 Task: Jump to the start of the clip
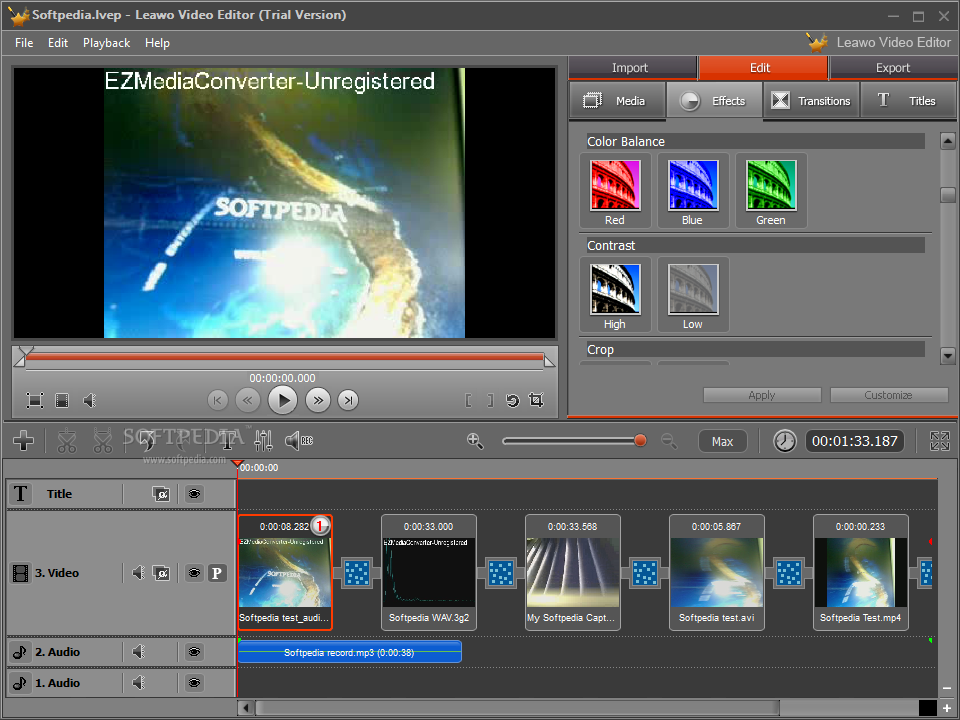217,400
